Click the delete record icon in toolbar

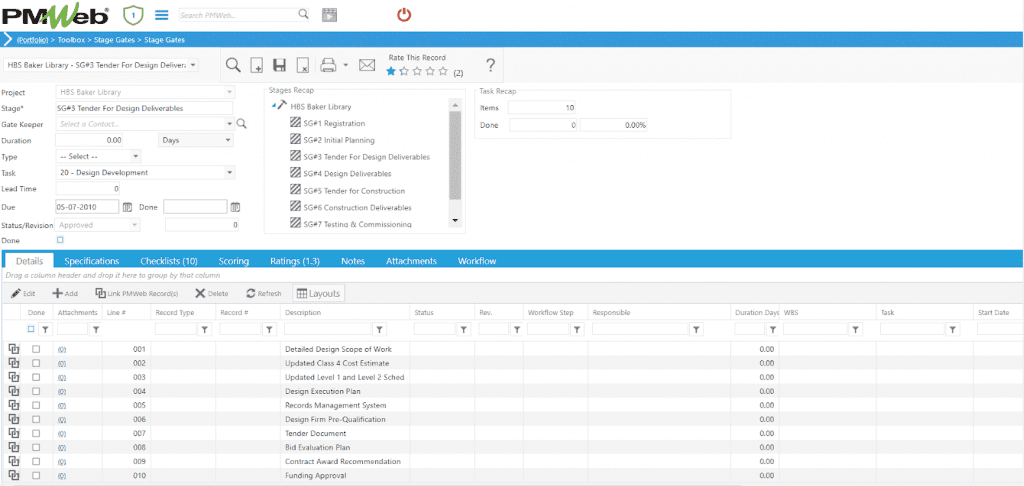[x=302, y=65]
